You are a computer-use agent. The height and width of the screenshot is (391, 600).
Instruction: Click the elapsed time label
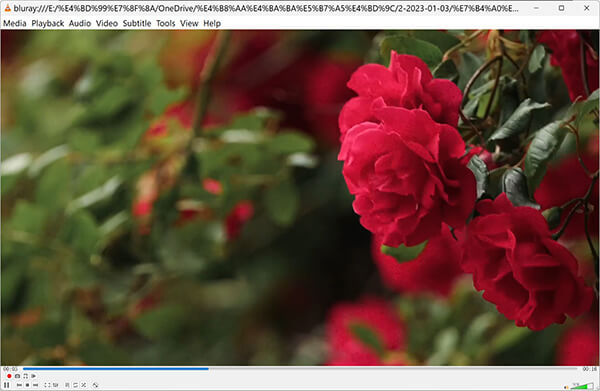(x=10, y=369)
